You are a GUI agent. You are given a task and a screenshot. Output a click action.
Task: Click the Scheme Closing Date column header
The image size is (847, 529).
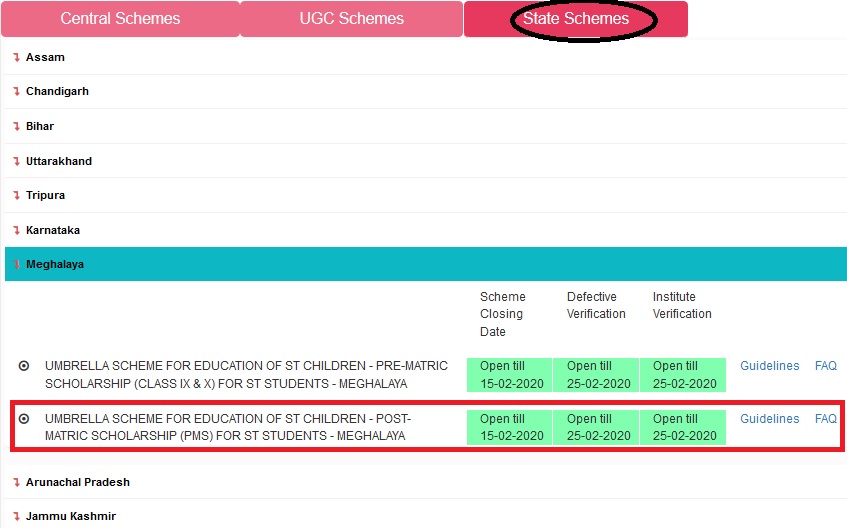click(502, 314)
